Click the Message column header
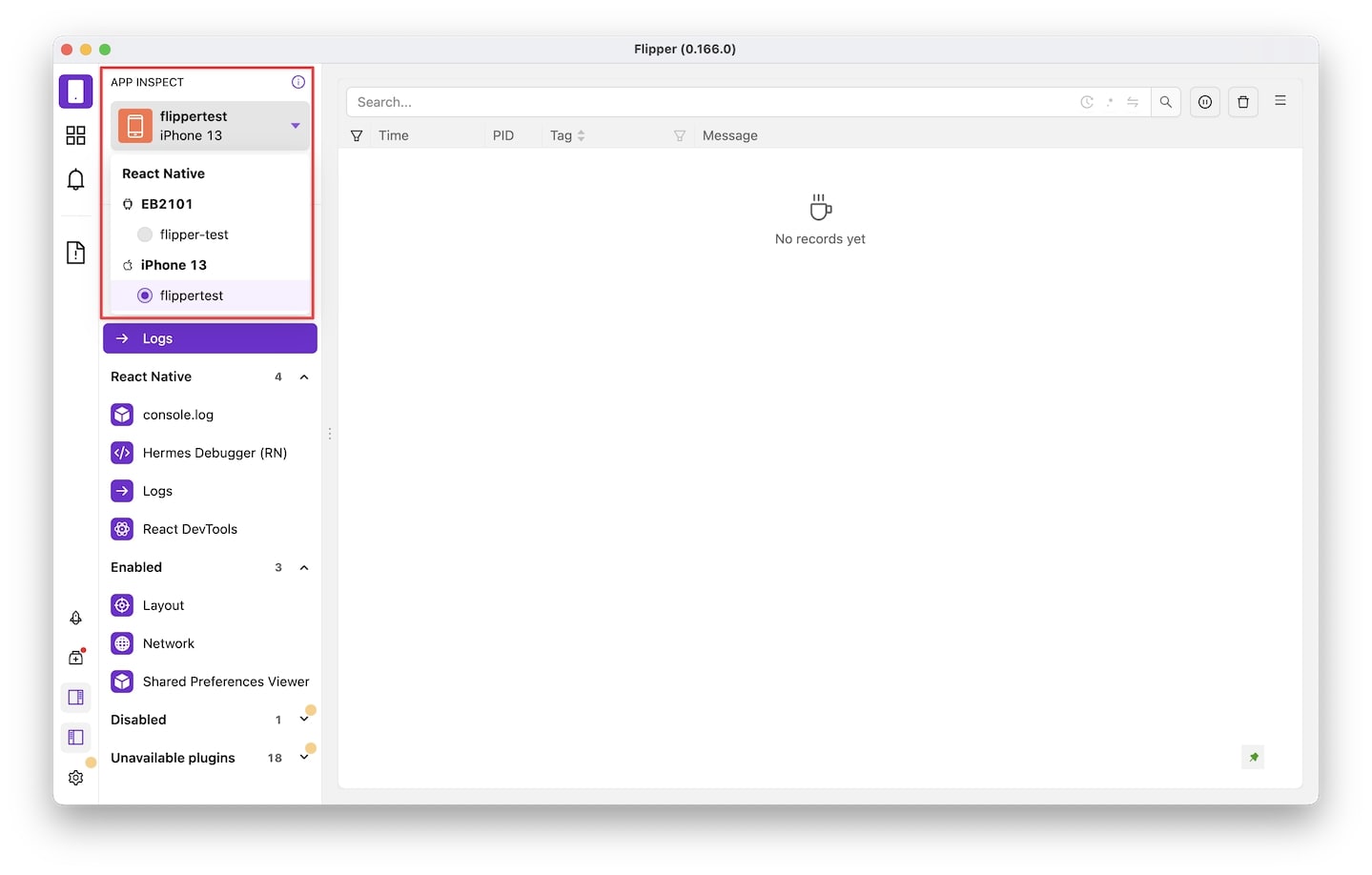 click(x=730, y=135)
